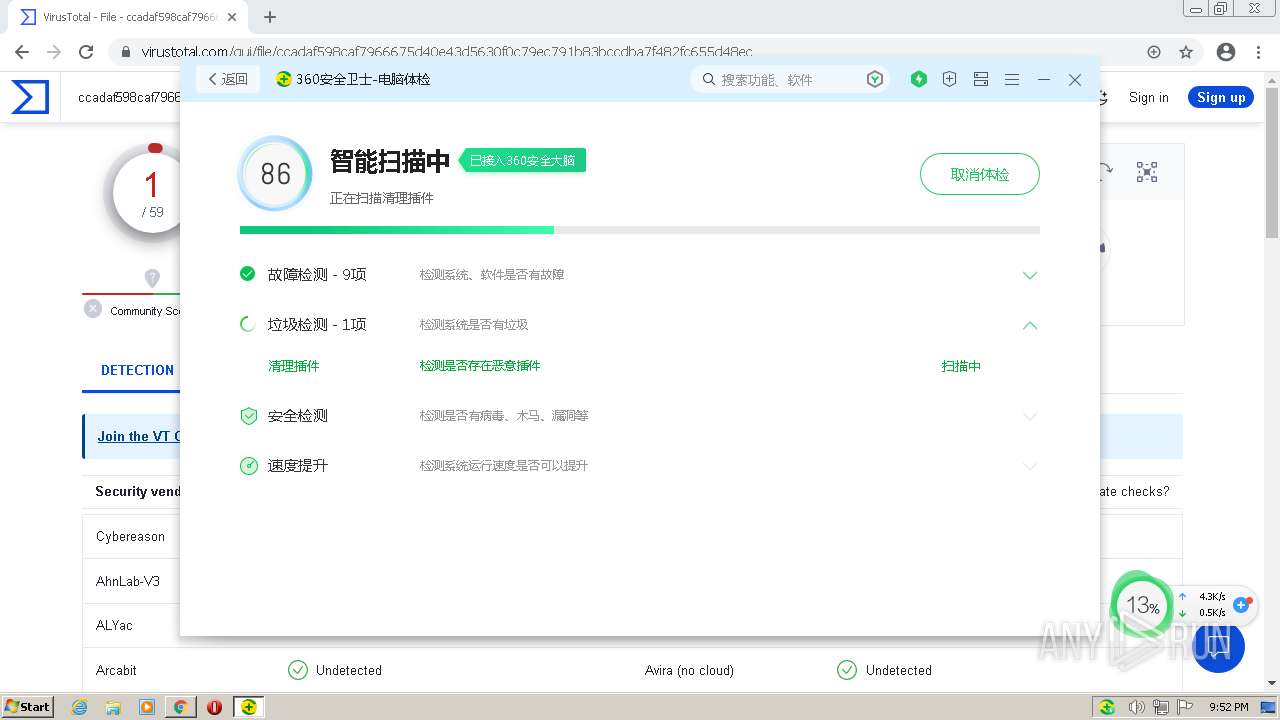Open the file explorer taskbar icon

(113, 707)
